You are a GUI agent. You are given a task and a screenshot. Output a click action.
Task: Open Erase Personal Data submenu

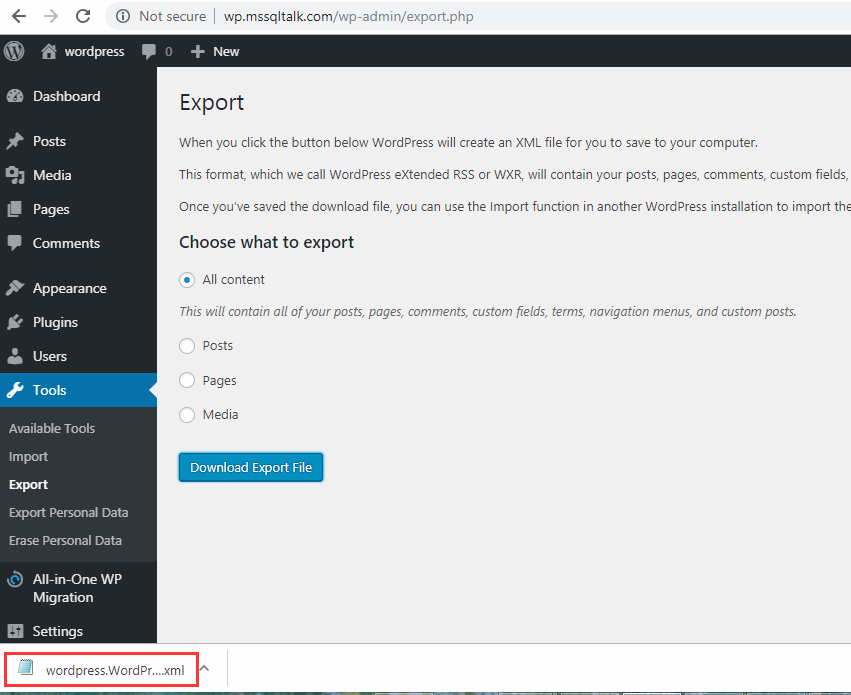pyautogui.click(x=65, y=541)
